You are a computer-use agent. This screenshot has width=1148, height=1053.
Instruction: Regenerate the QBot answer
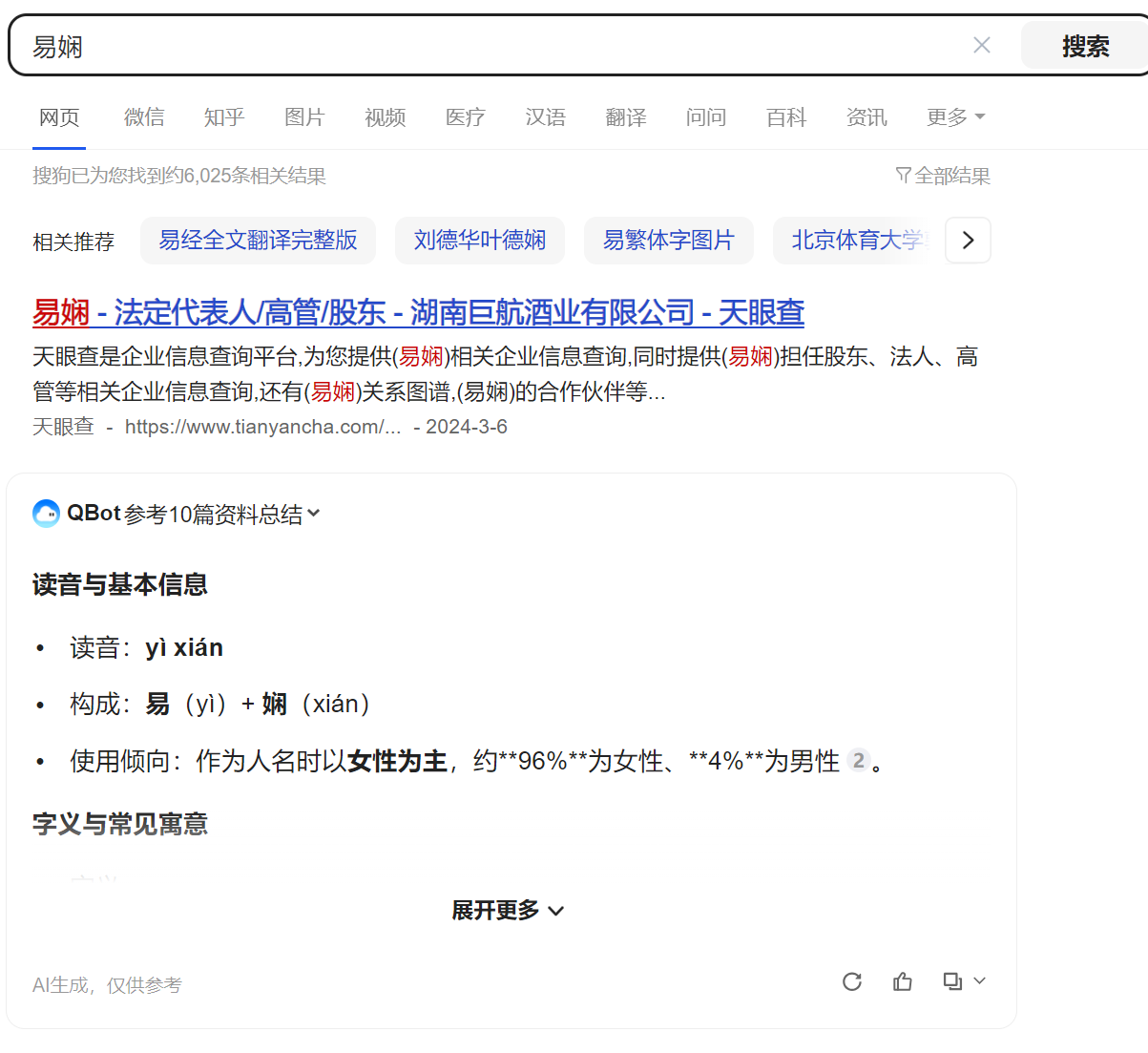click(852, 981)
